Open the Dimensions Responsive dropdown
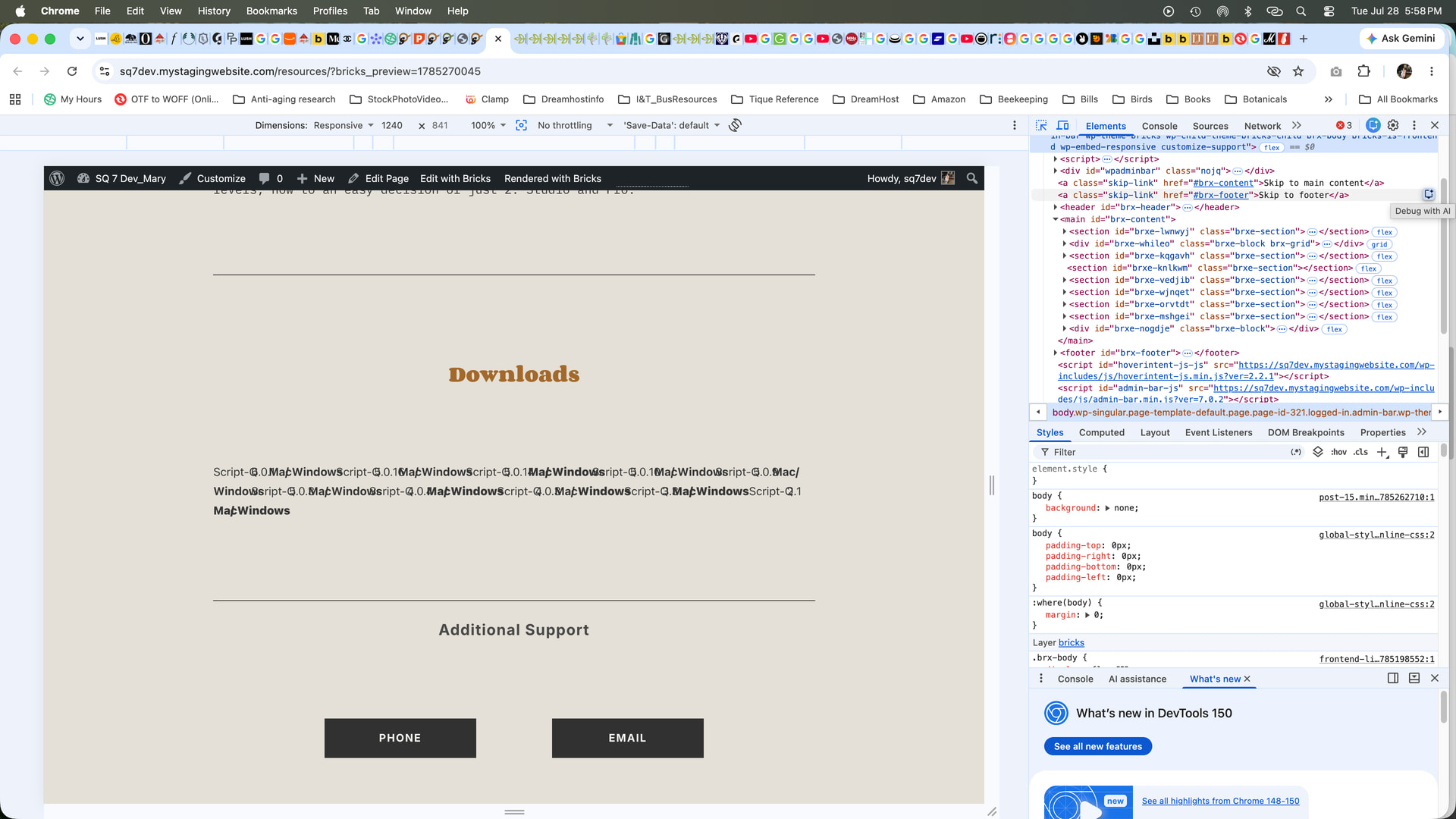Image resolution: width=1456 pixels, height=819 pixels. (344, 125)
